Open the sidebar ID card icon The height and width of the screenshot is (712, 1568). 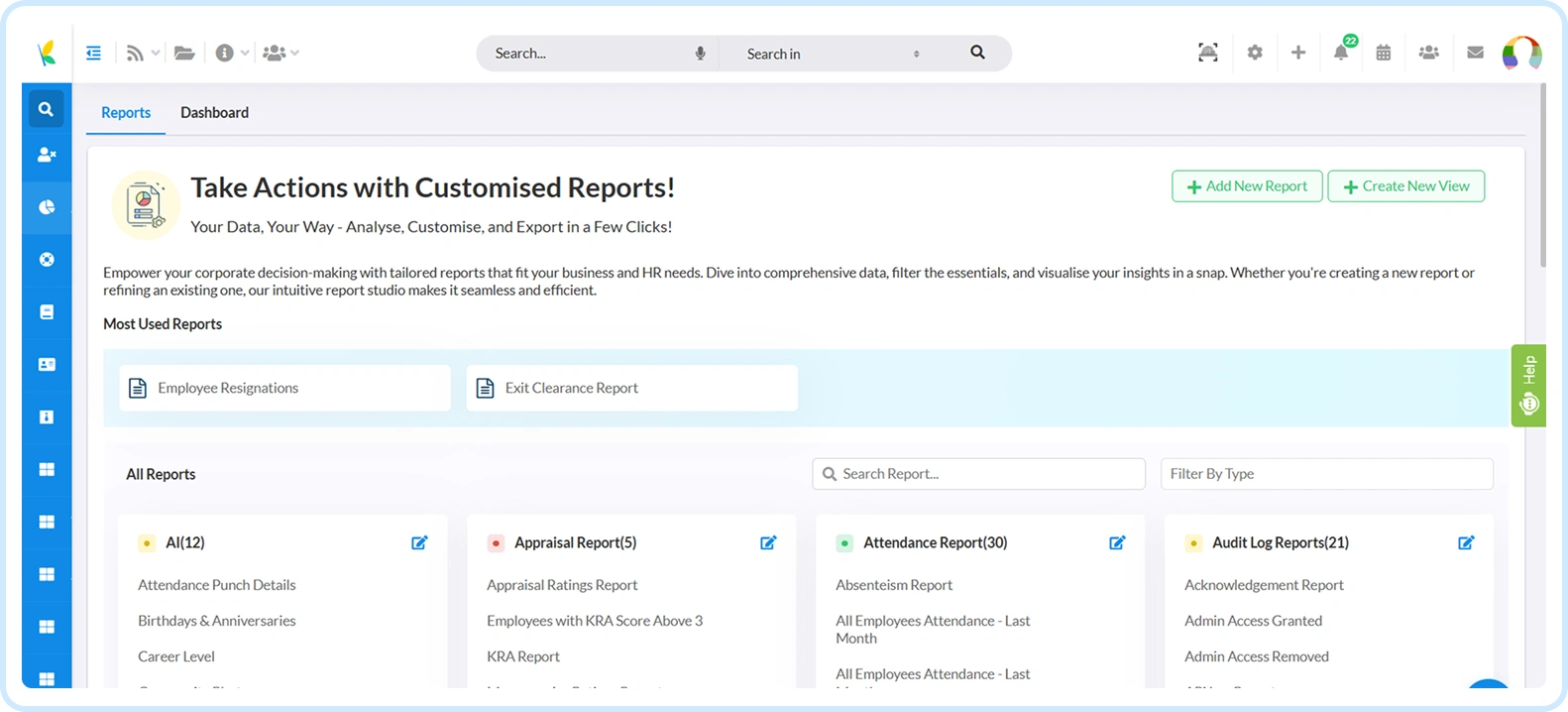(x=47, y=365)
